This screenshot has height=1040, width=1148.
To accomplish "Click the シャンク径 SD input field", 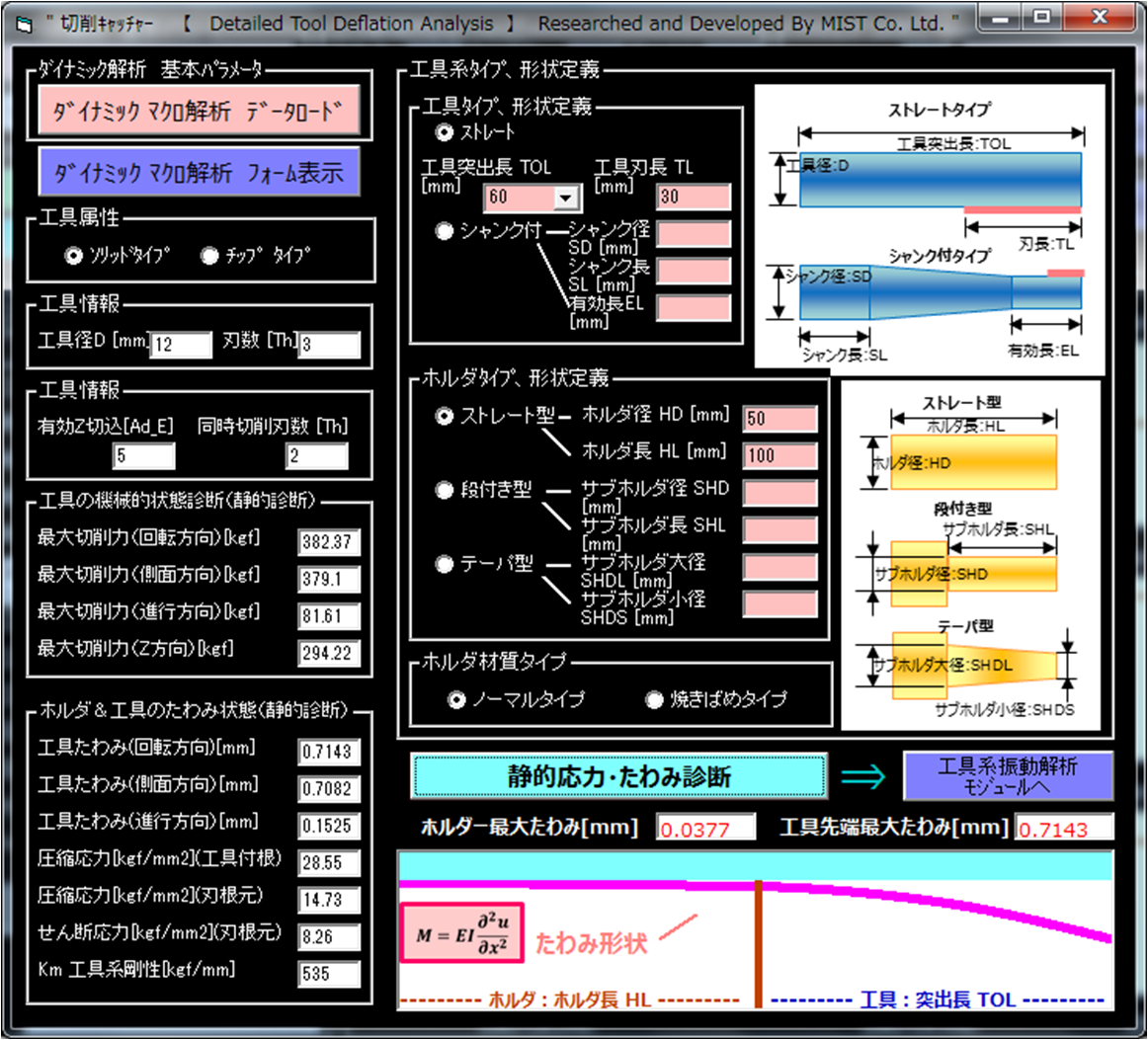I will coord(695,234).
